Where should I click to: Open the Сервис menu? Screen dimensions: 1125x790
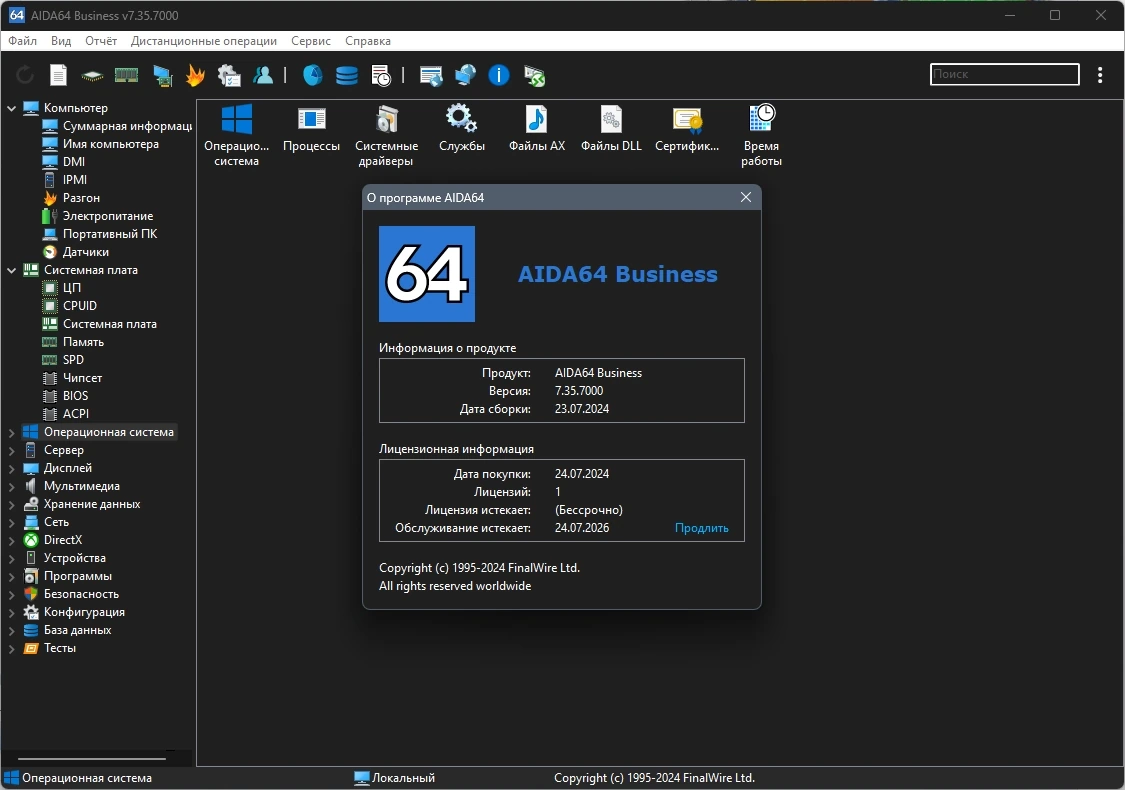tap(311, 41)
